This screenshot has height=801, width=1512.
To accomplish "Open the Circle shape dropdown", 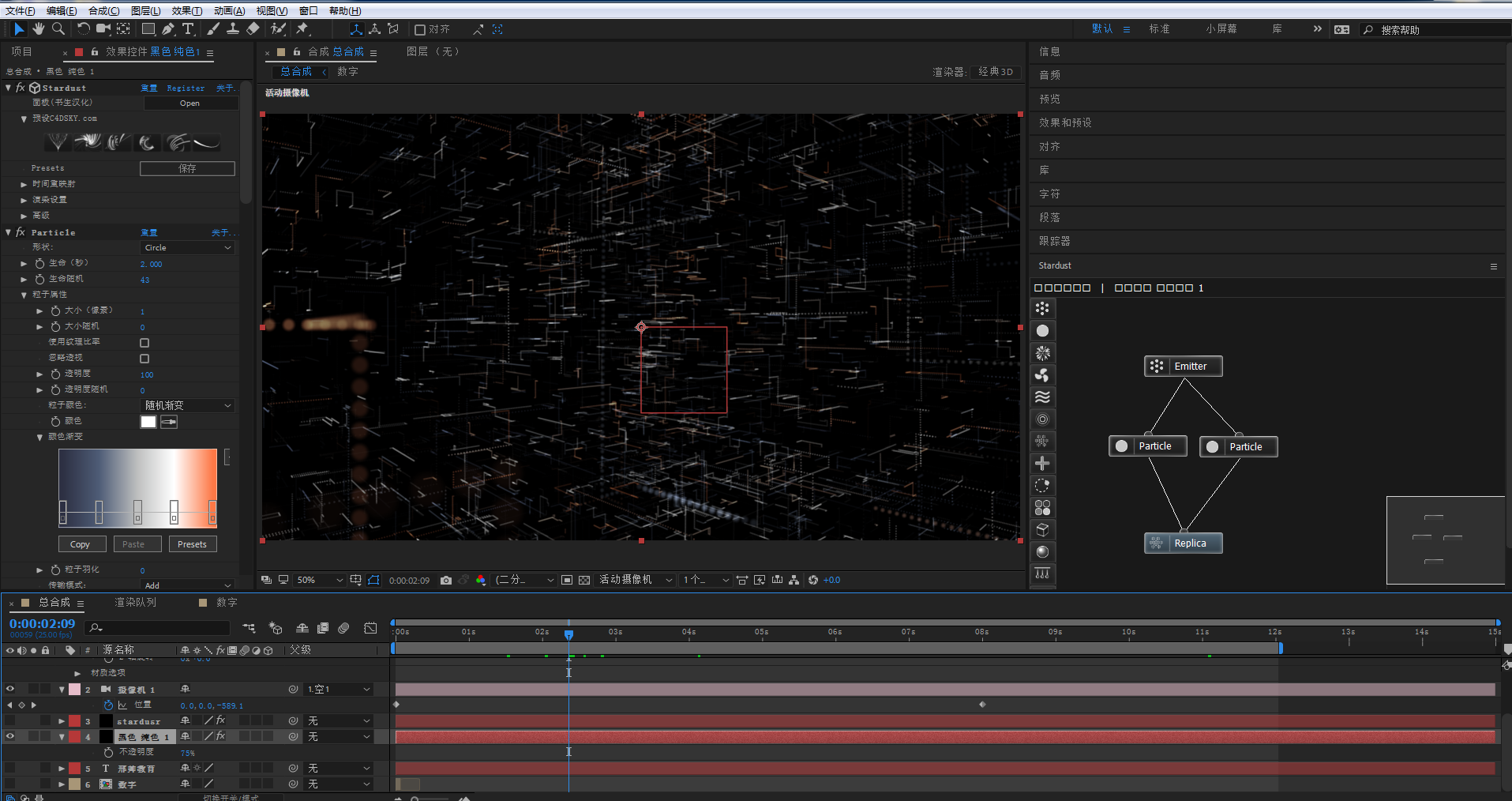I will point(188,248).
